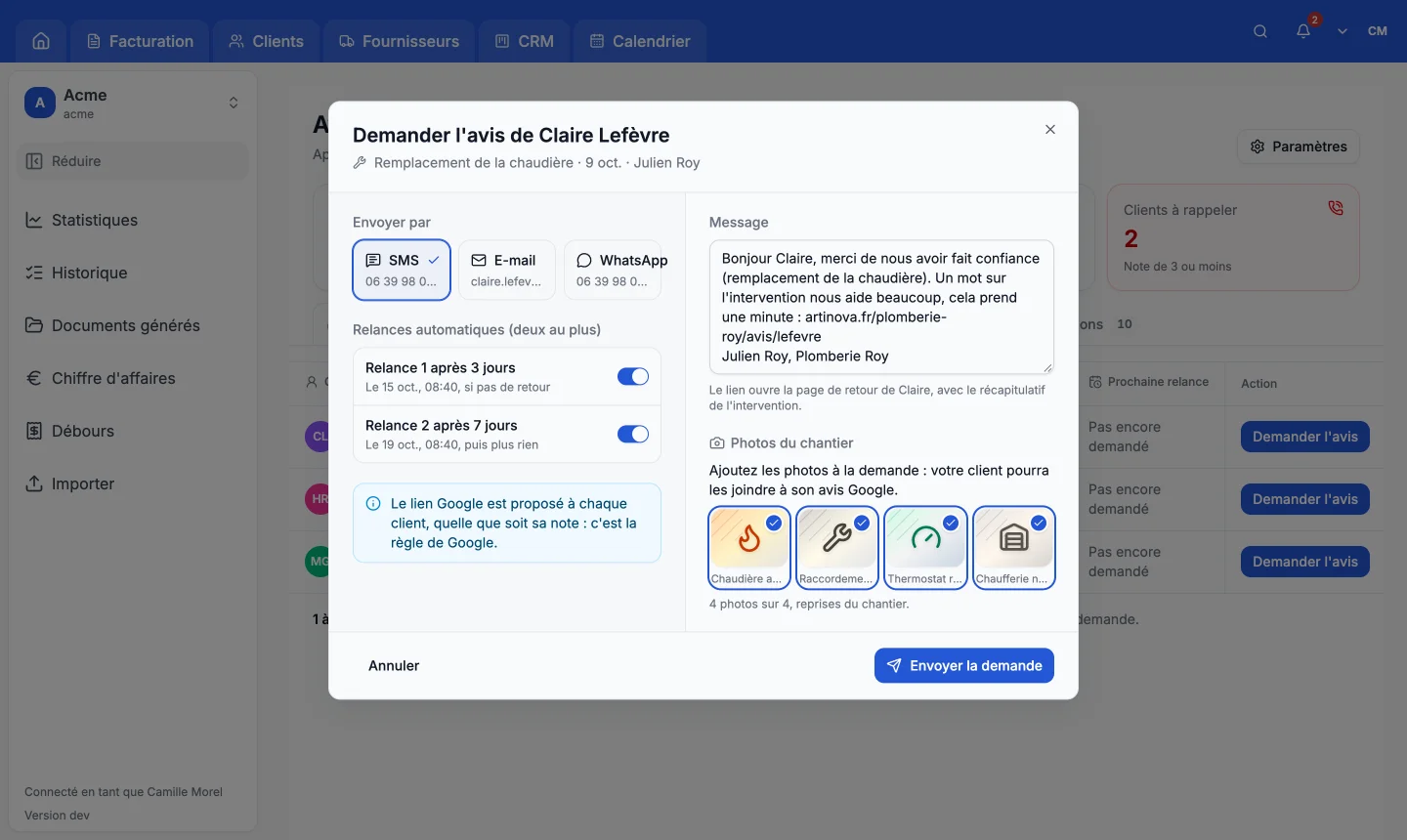This screenshot has height=840, width=1407.
Task: Click the CM user avatar
Action: tap(1378, 31)
